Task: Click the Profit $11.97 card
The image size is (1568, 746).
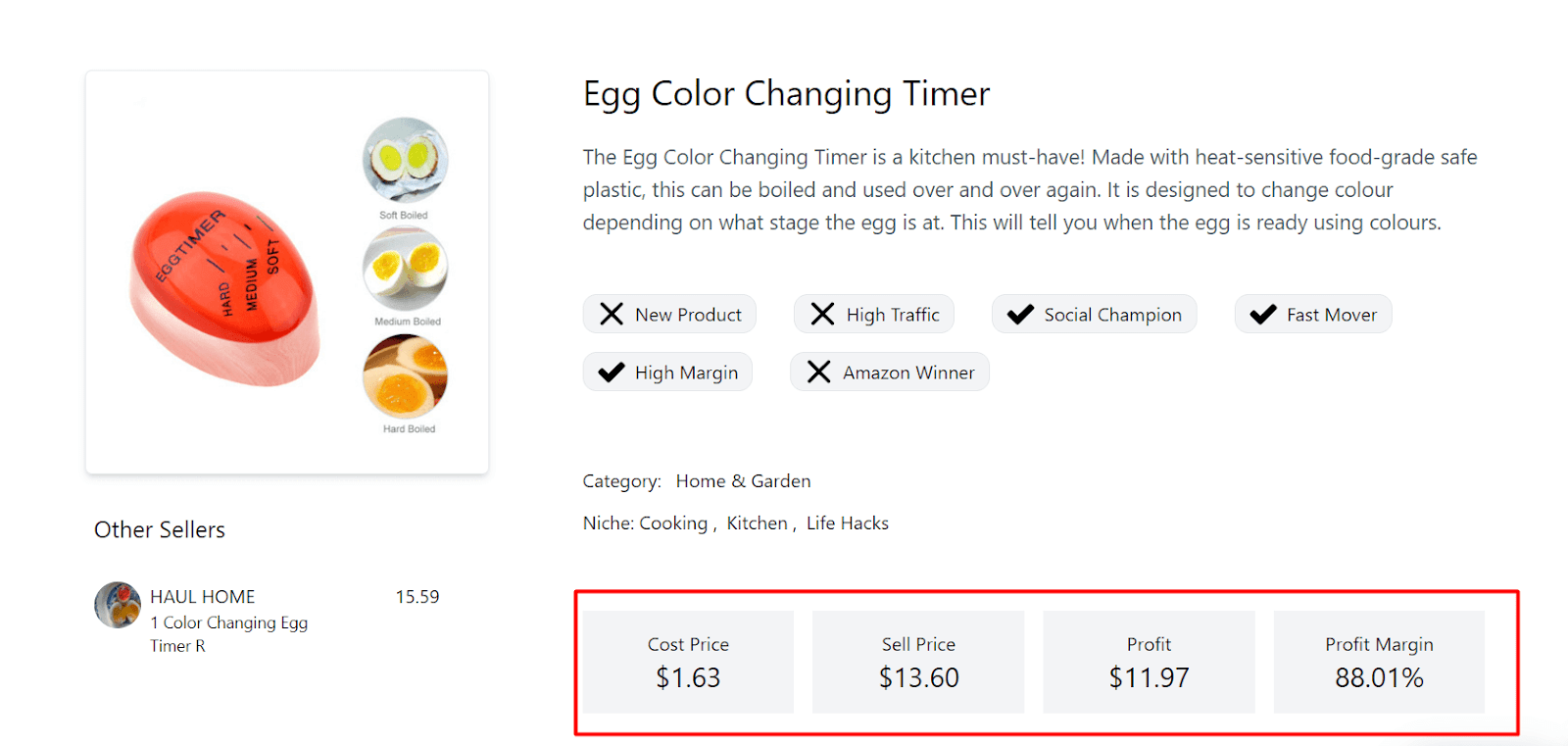Action: click(1149, 662)
